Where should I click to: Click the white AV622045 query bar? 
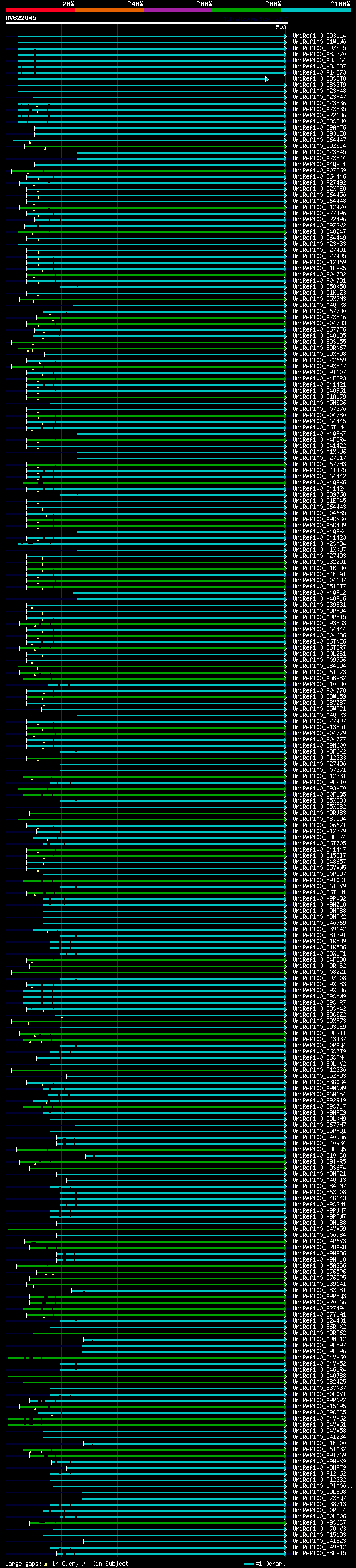tap(147, 22)
